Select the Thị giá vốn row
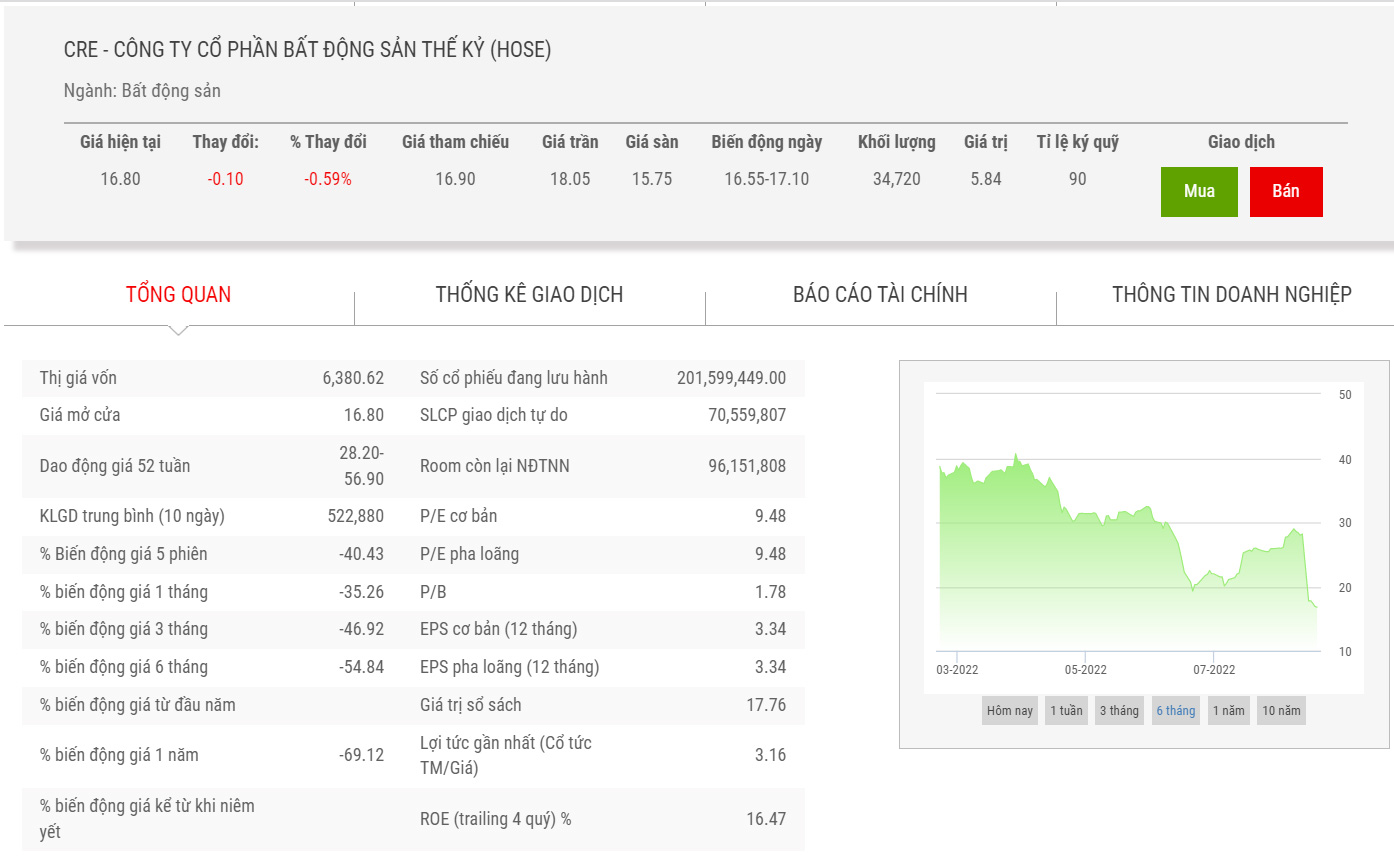This screenshot has height=867, width=1394. (x=211, y=378)
